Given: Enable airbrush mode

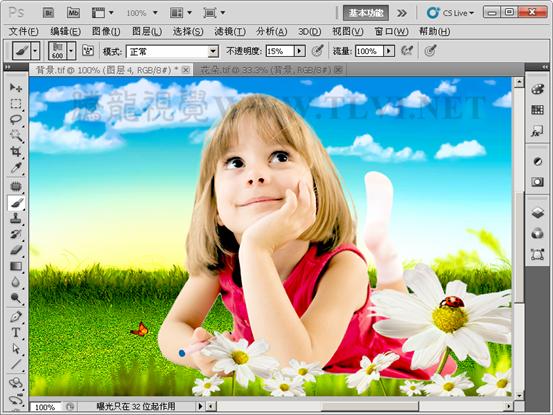Looking at the screenshot, I should (x=407, y=51).
